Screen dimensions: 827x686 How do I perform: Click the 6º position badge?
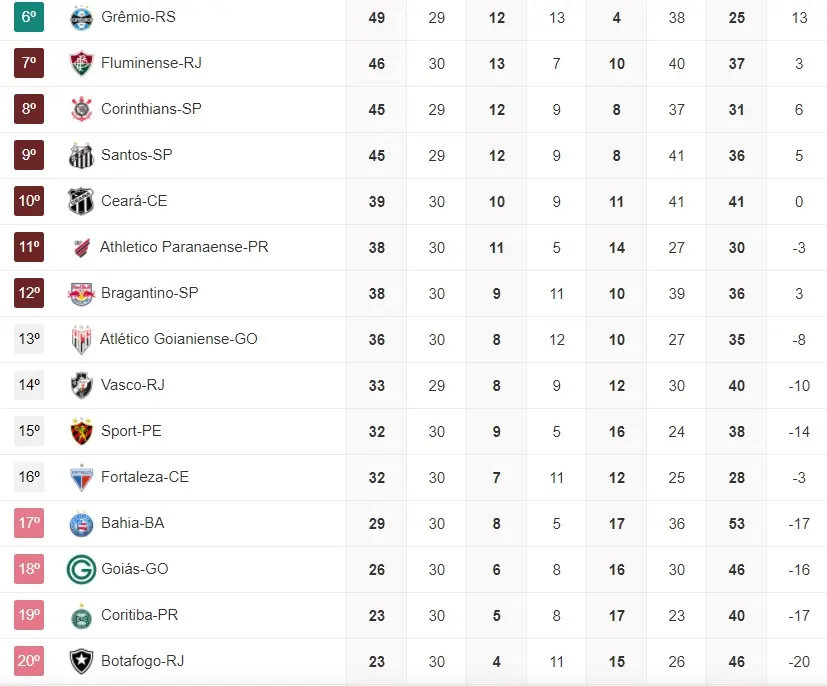click(x=29, y=17)
